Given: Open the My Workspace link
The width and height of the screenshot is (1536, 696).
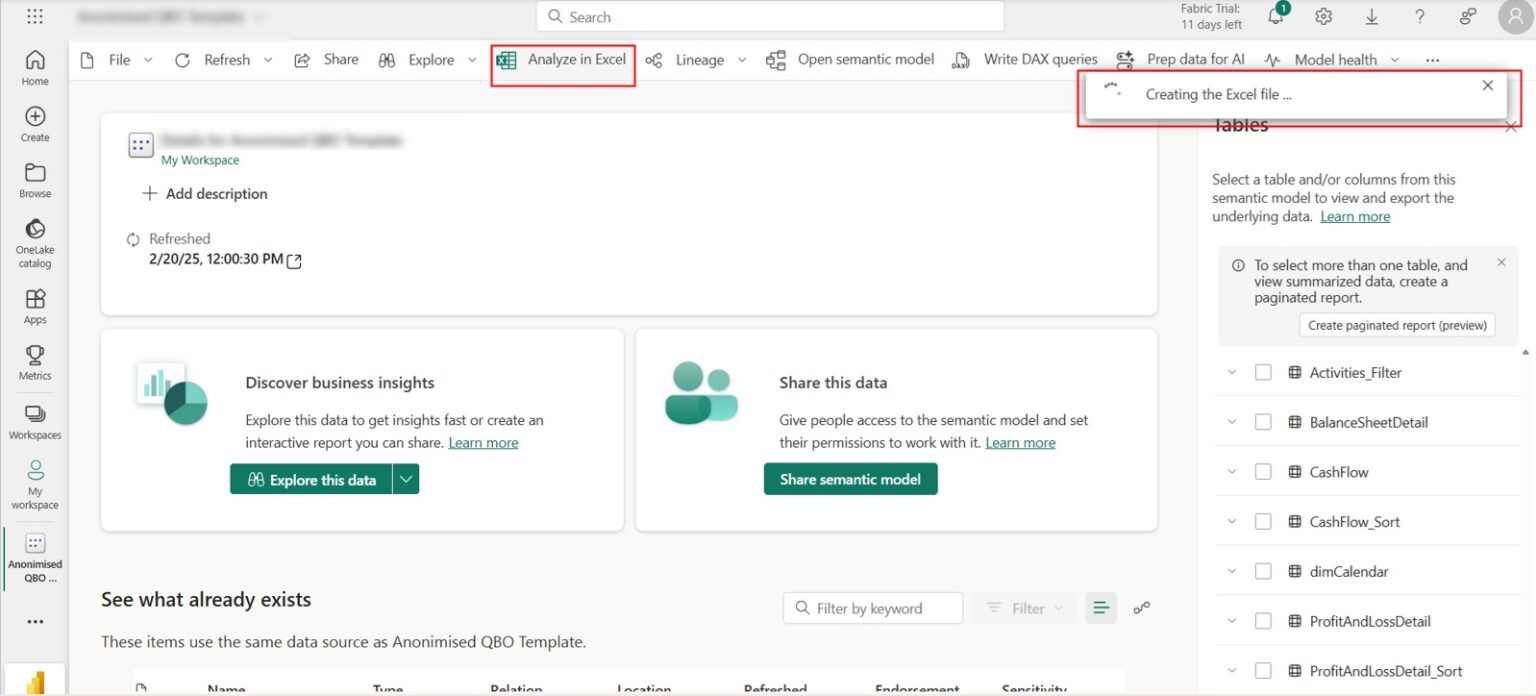Looking at the screenshot, I should pos(200,160).
